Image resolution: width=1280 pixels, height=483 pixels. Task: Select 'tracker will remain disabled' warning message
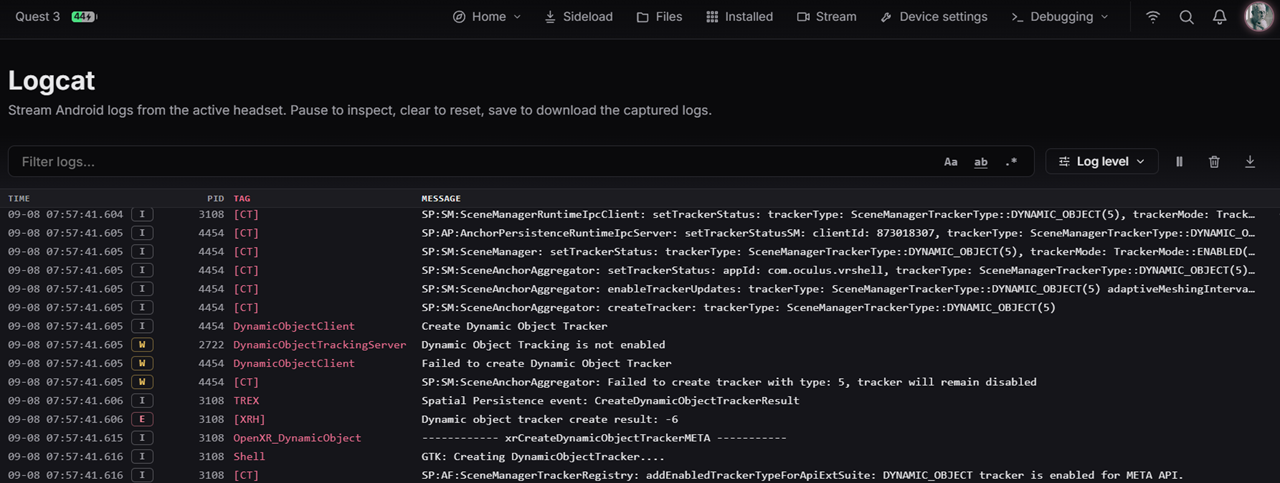729,382
